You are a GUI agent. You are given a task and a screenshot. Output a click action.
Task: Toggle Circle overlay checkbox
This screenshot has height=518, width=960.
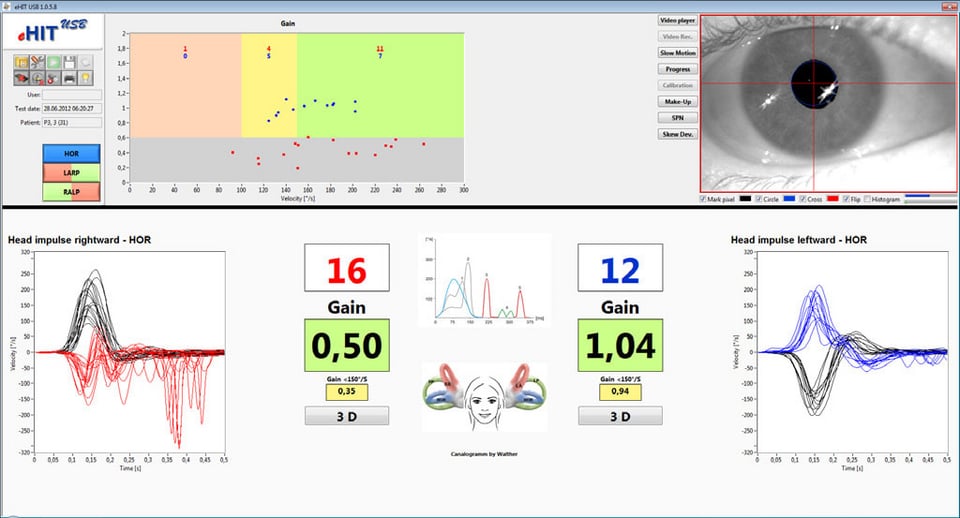coord(759,199)
